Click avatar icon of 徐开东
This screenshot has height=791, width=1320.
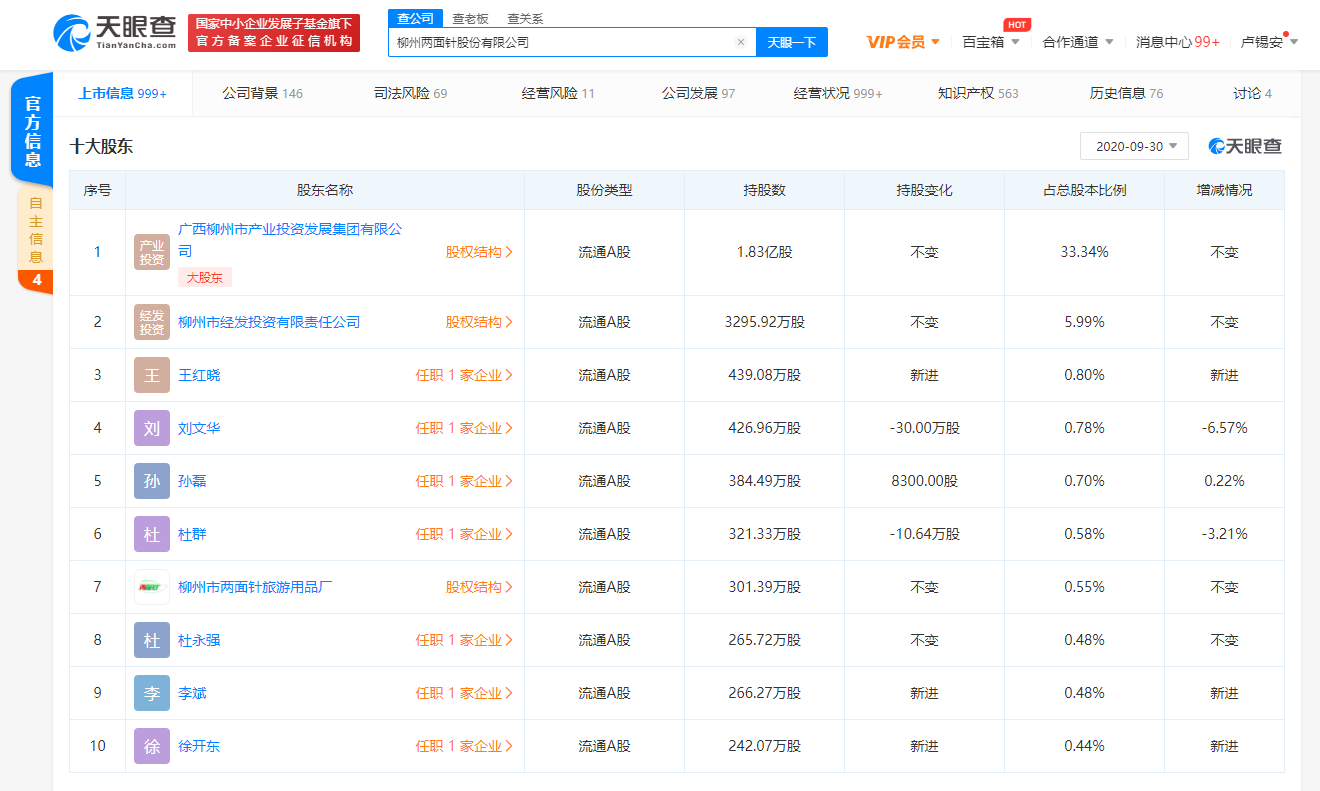tap(152, 746)
